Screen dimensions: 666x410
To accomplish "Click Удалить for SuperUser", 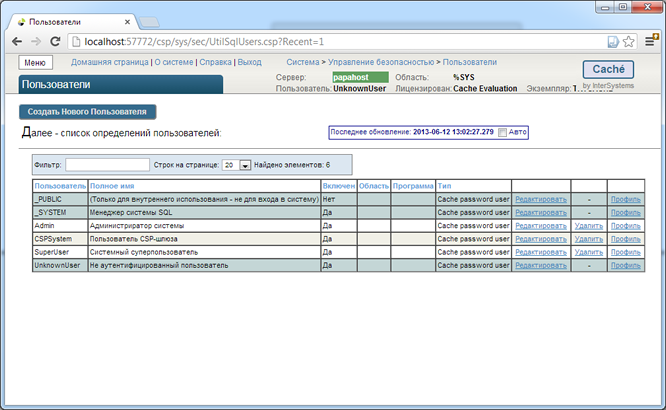I will click(589, 252).
